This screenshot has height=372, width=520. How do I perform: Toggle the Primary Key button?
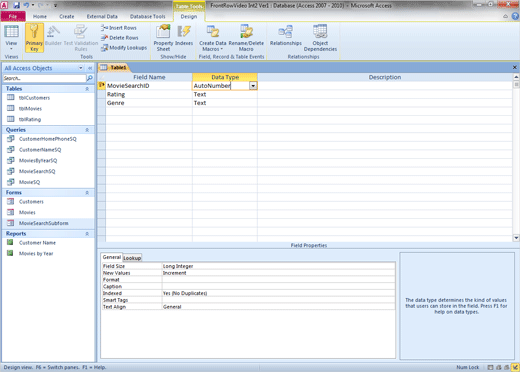[34, 37]
